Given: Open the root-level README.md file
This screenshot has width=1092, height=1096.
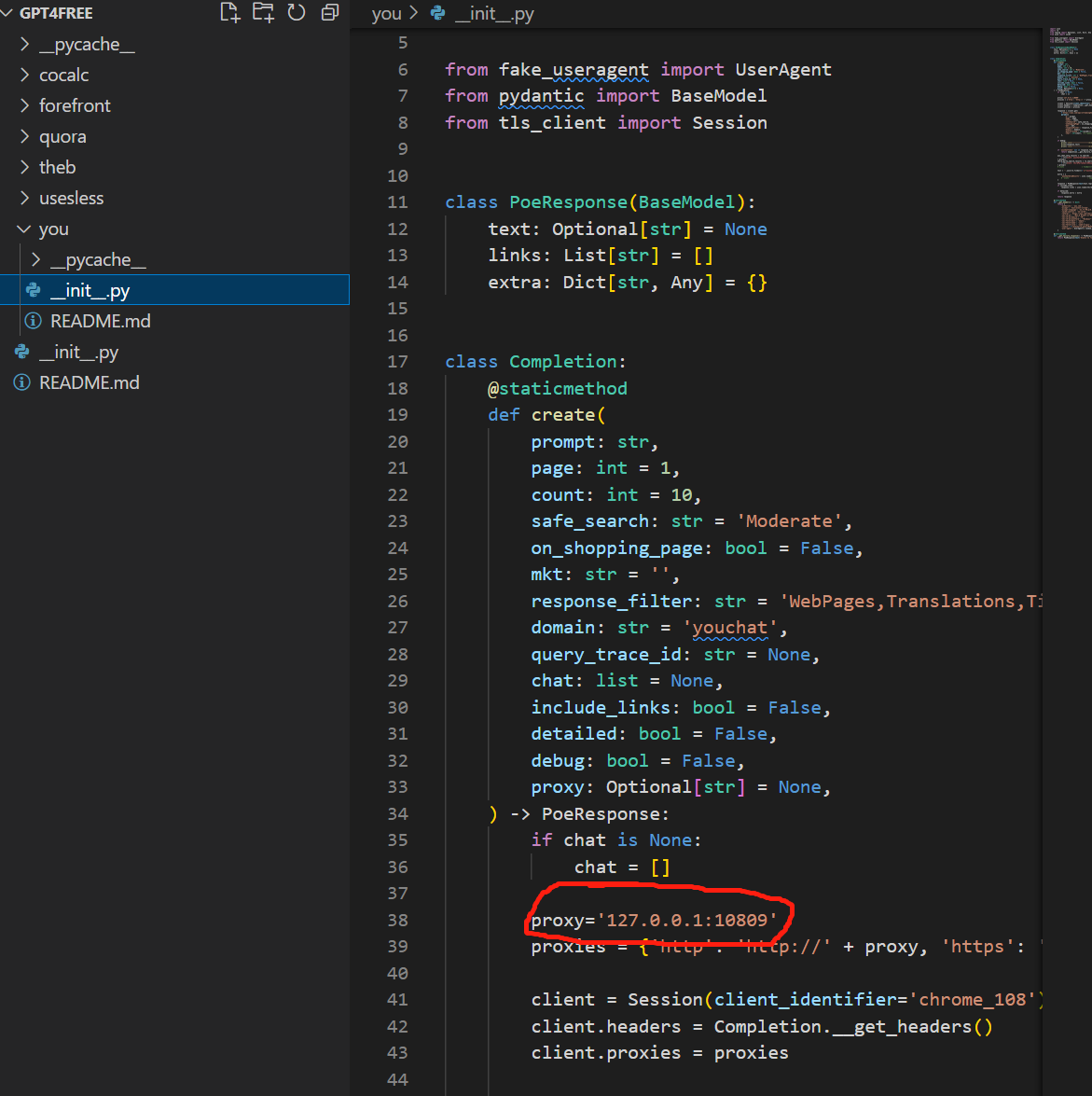Looking at the screenshot, I should pyautogui.click(x=90, y=382).
